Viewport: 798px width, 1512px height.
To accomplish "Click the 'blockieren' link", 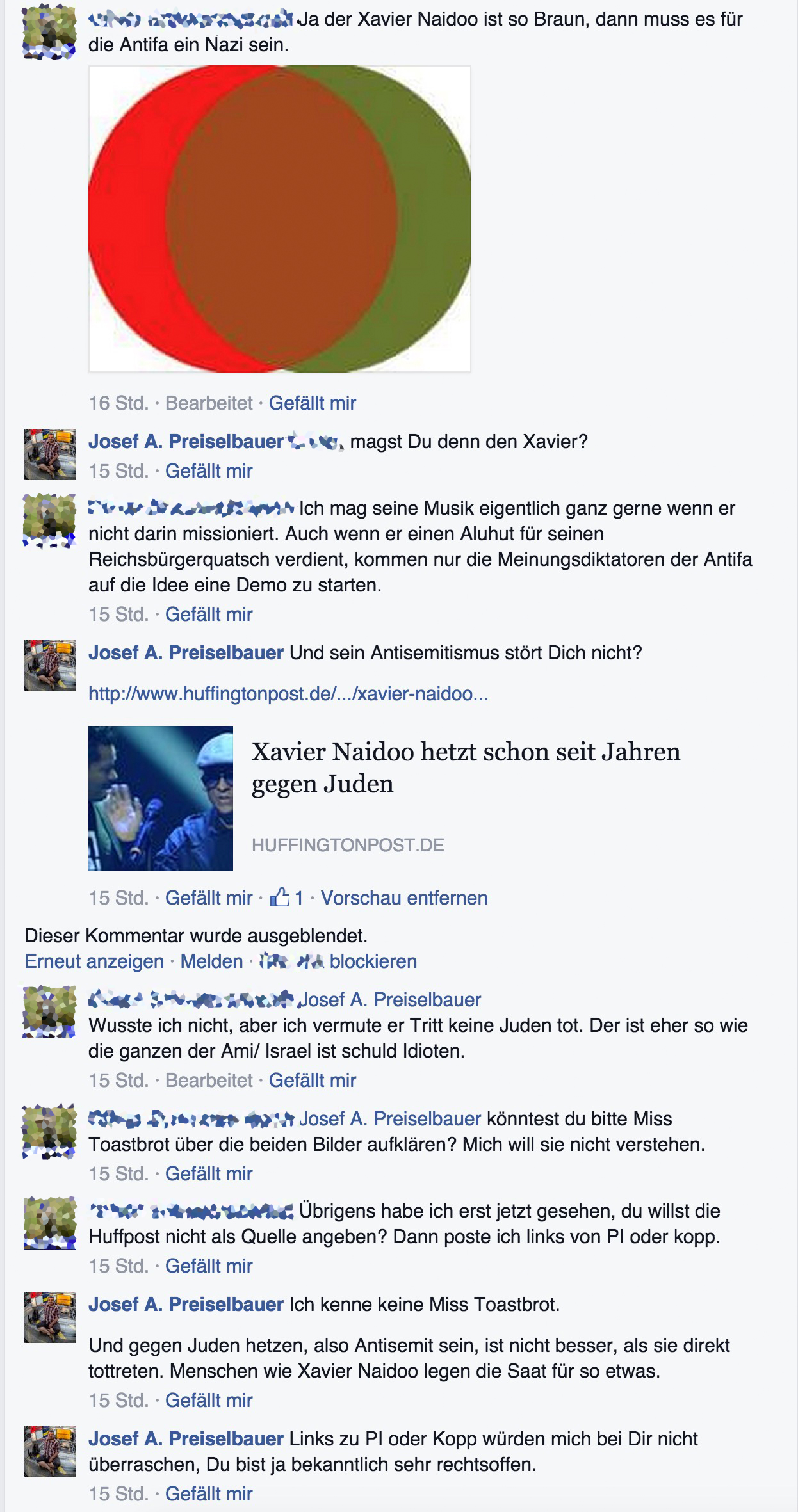I will [373, 961].
